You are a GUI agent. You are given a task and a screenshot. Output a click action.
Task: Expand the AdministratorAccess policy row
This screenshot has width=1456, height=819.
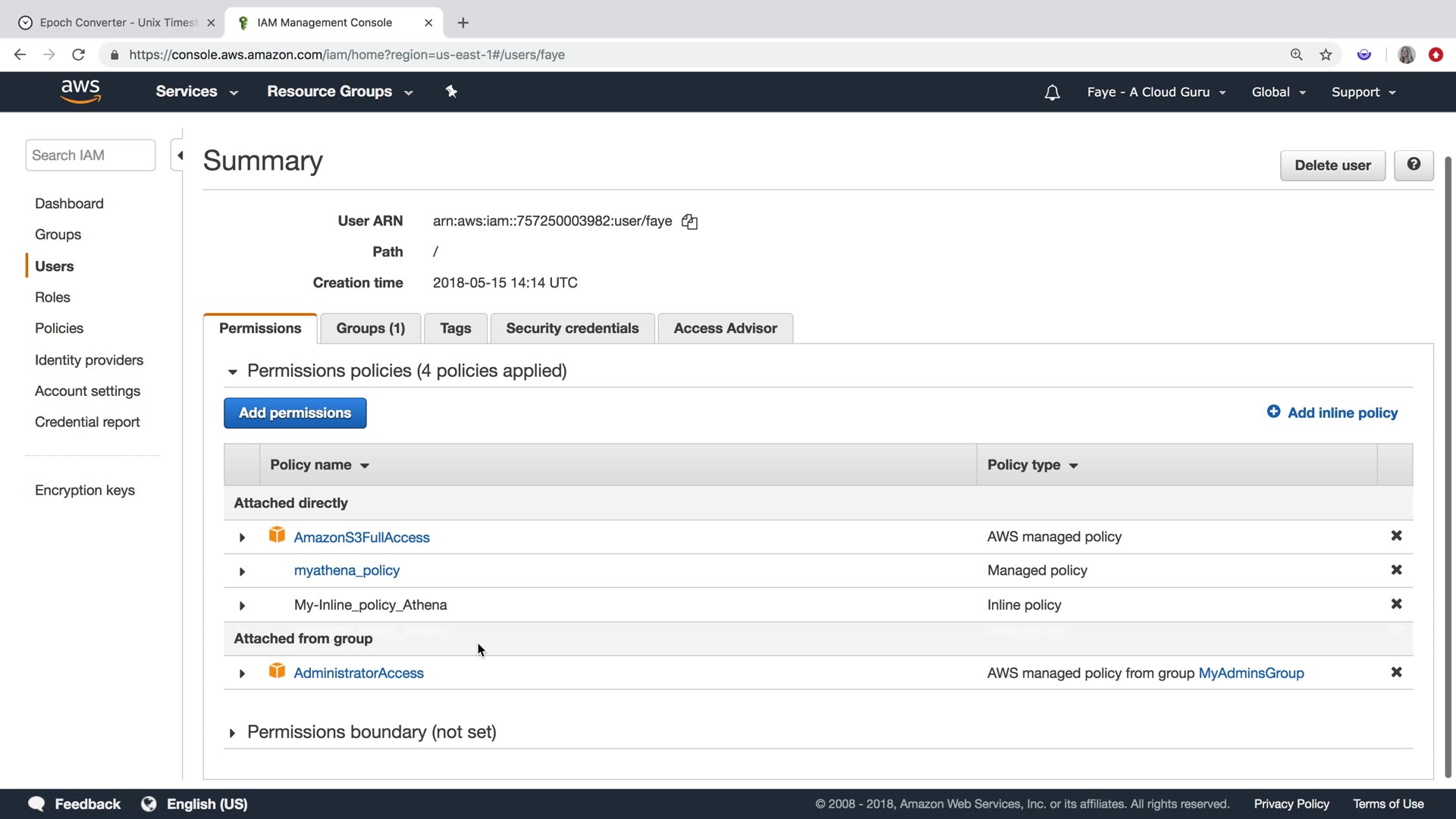click(x=242, y=673)
